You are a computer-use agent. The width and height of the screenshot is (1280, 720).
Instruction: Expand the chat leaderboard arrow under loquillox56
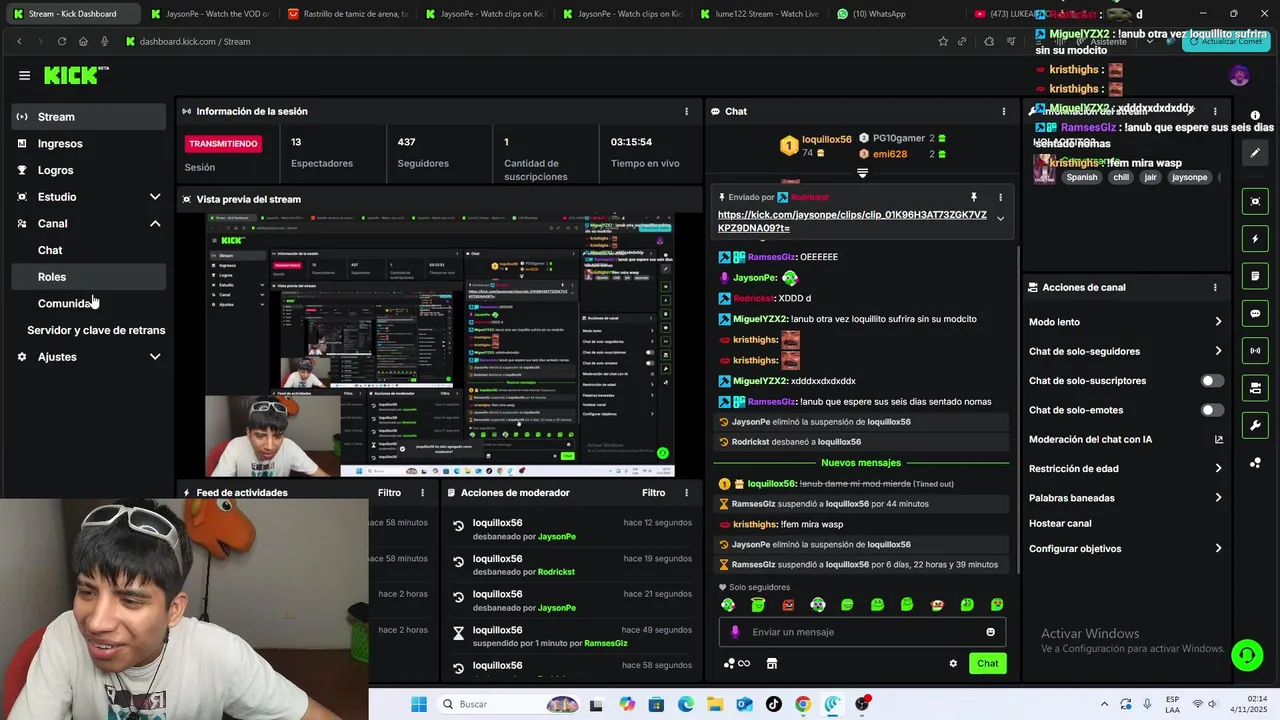coord(862,173)
